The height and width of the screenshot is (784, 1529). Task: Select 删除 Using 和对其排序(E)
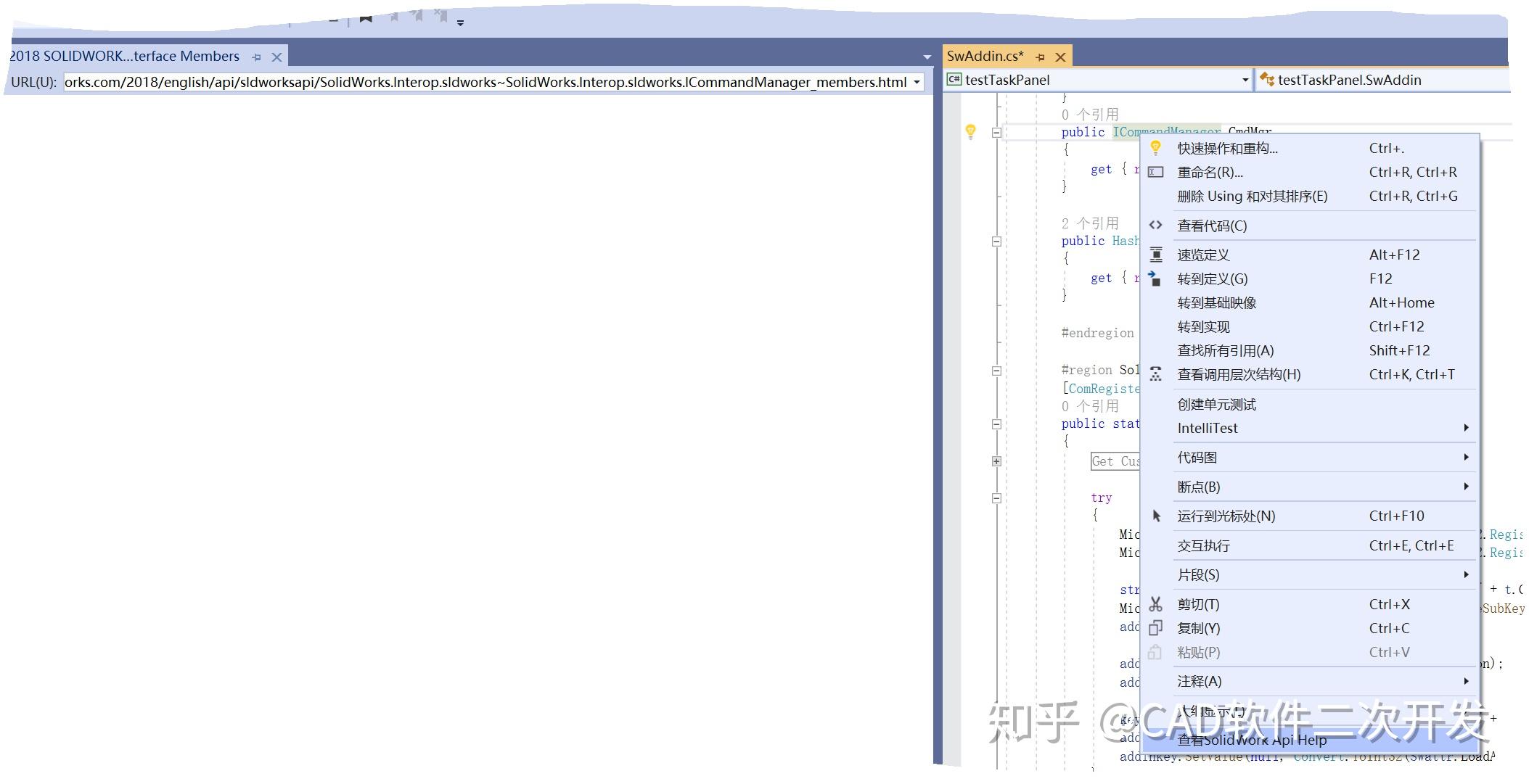1311,196
